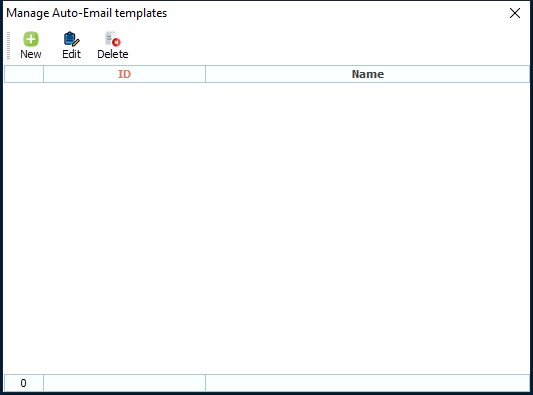Sort templates by the Name column

367,74
